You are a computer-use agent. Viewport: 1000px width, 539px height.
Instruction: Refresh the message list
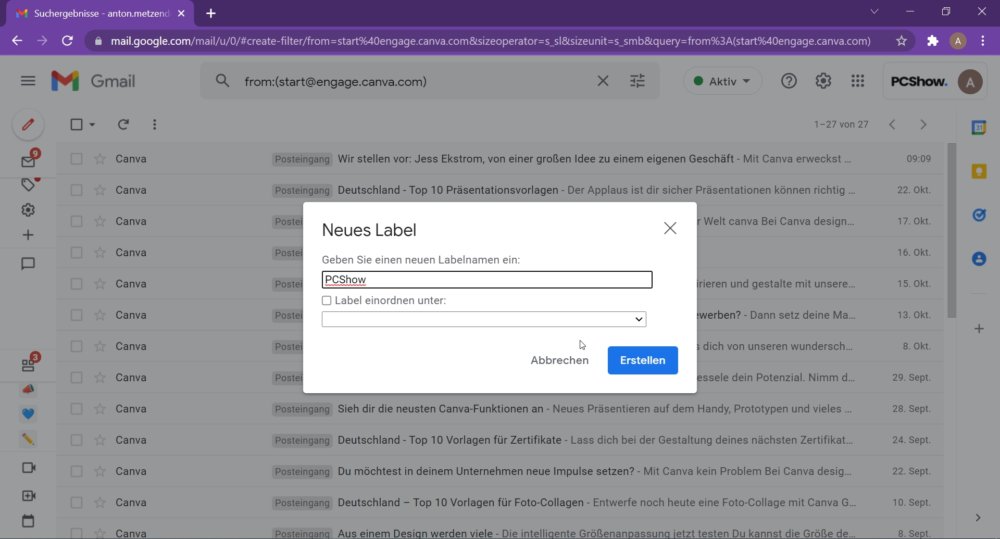123,124
